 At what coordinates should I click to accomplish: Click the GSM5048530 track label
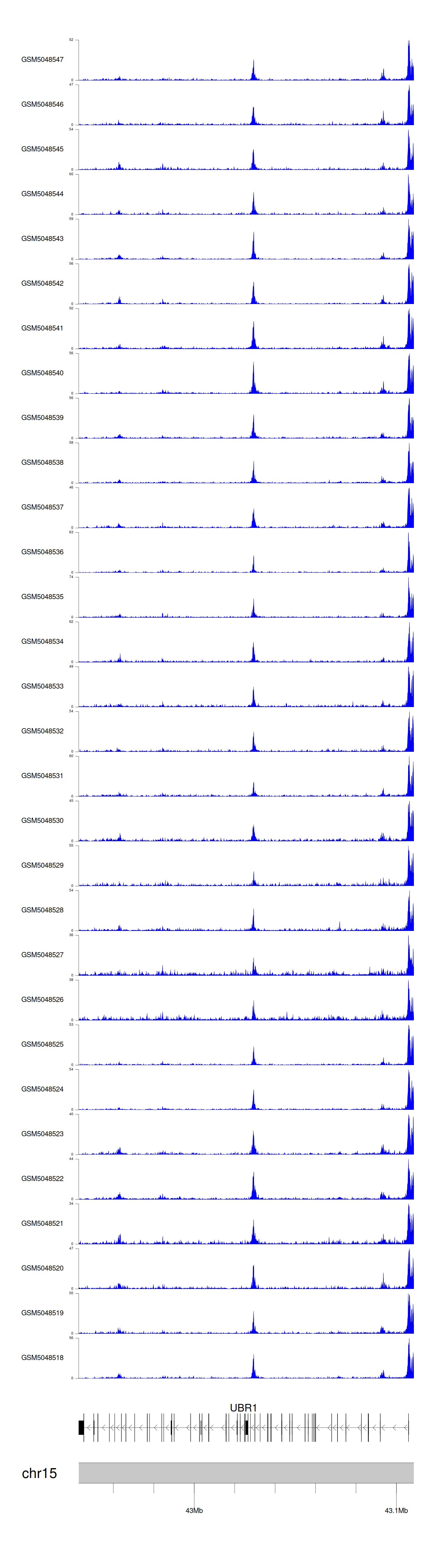[42, 821]
